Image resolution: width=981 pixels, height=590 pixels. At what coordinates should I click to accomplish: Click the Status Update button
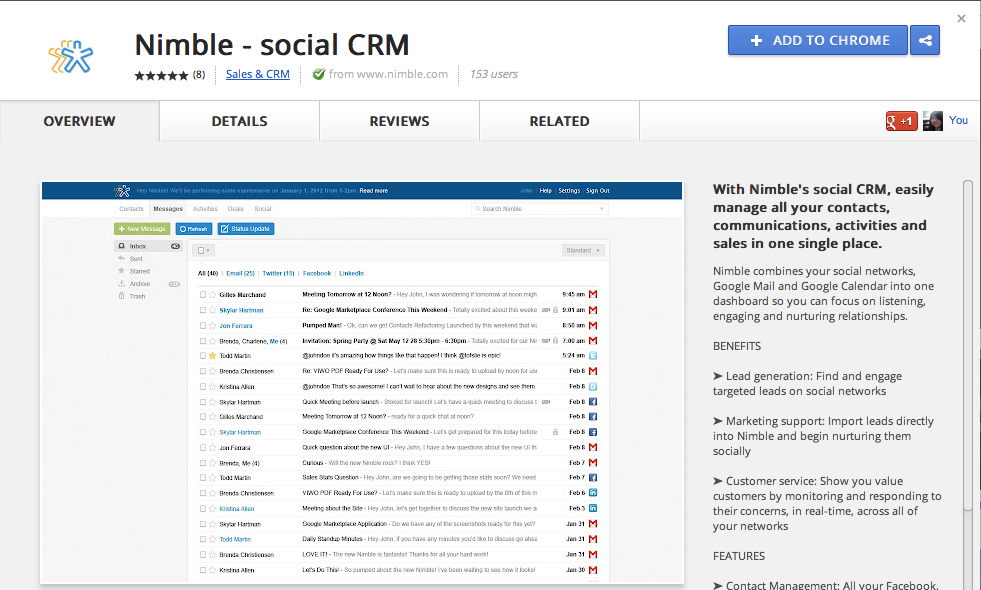(x=246, y=229)
